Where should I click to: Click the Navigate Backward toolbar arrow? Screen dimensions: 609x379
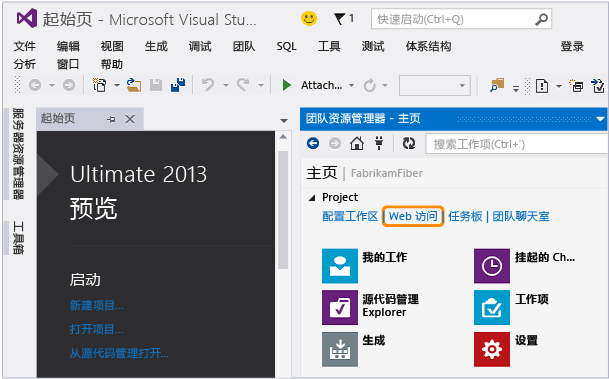tap(35, 85)
